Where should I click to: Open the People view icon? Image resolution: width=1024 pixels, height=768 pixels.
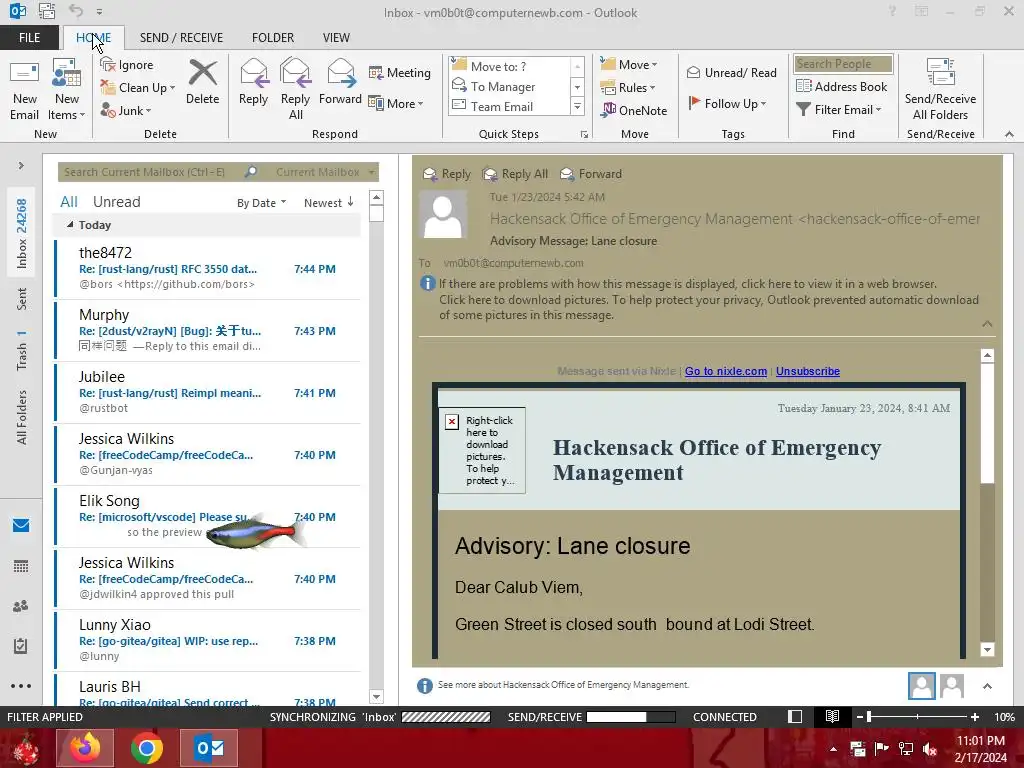pyautogui.click(x=21, y=606)
